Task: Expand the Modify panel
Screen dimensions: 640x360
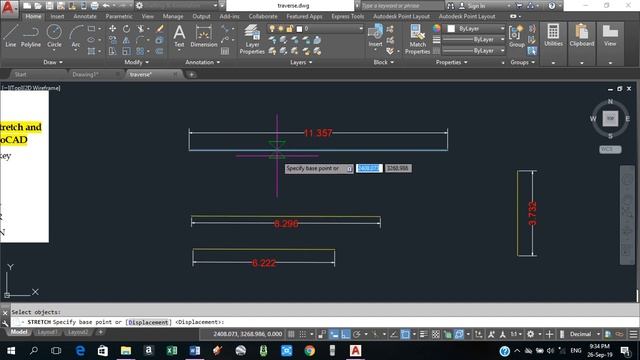Action: (x=137, y=62)
